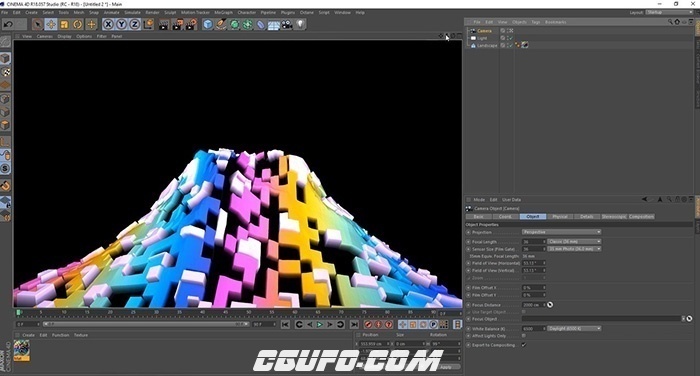Toggle Export to Compositing checkbox
Viewport: 700px width, 376px height.
[524, 345]
